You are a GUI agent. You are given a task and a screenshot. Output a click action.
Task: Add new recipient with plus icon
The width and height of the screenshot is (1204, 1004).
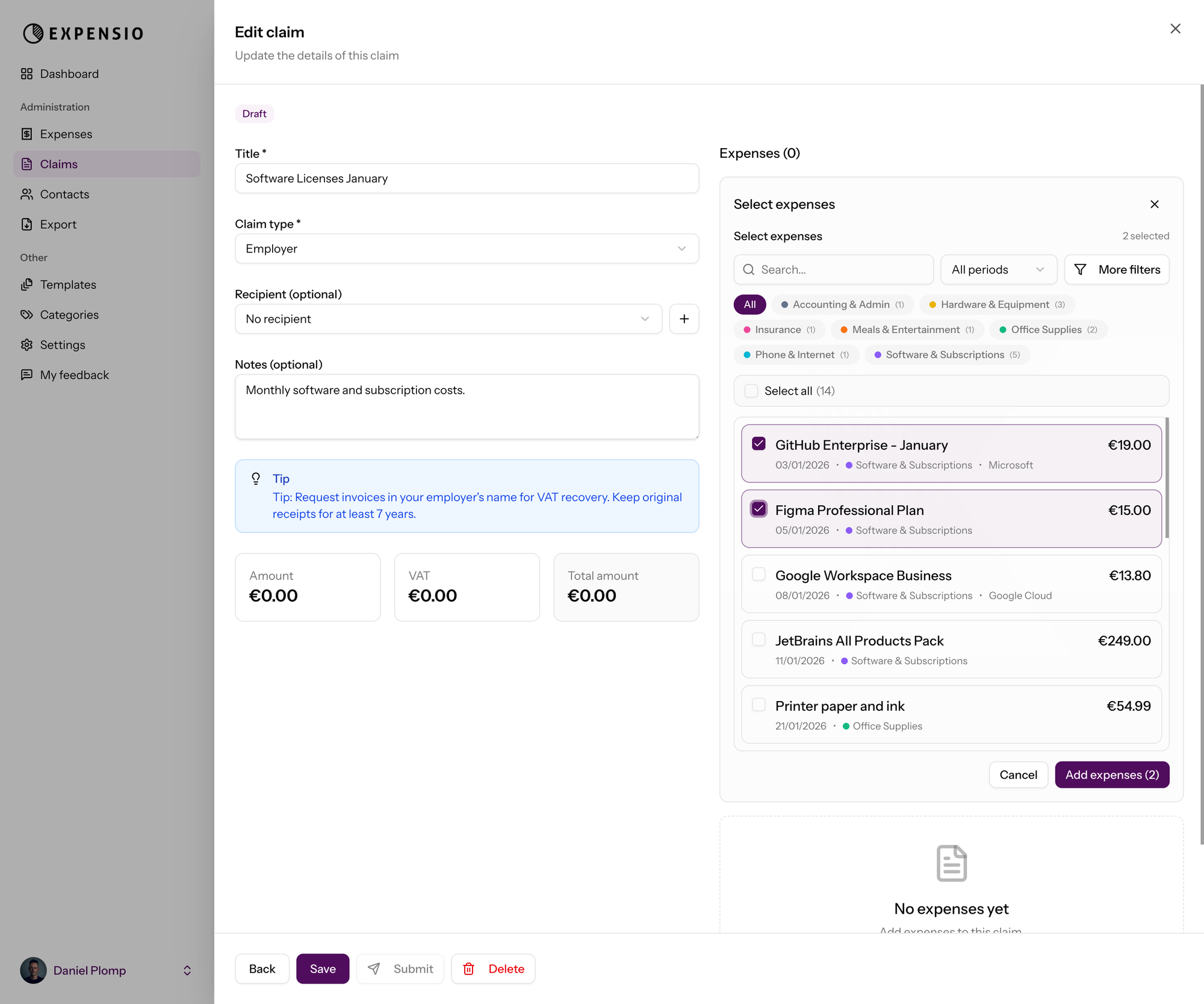tap(684, 319)
